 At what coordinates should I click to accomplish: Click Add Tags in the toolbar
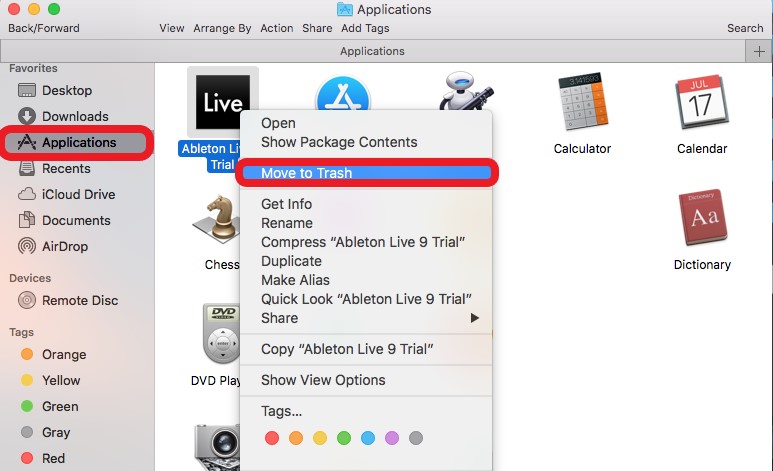(x=365, y=29)
